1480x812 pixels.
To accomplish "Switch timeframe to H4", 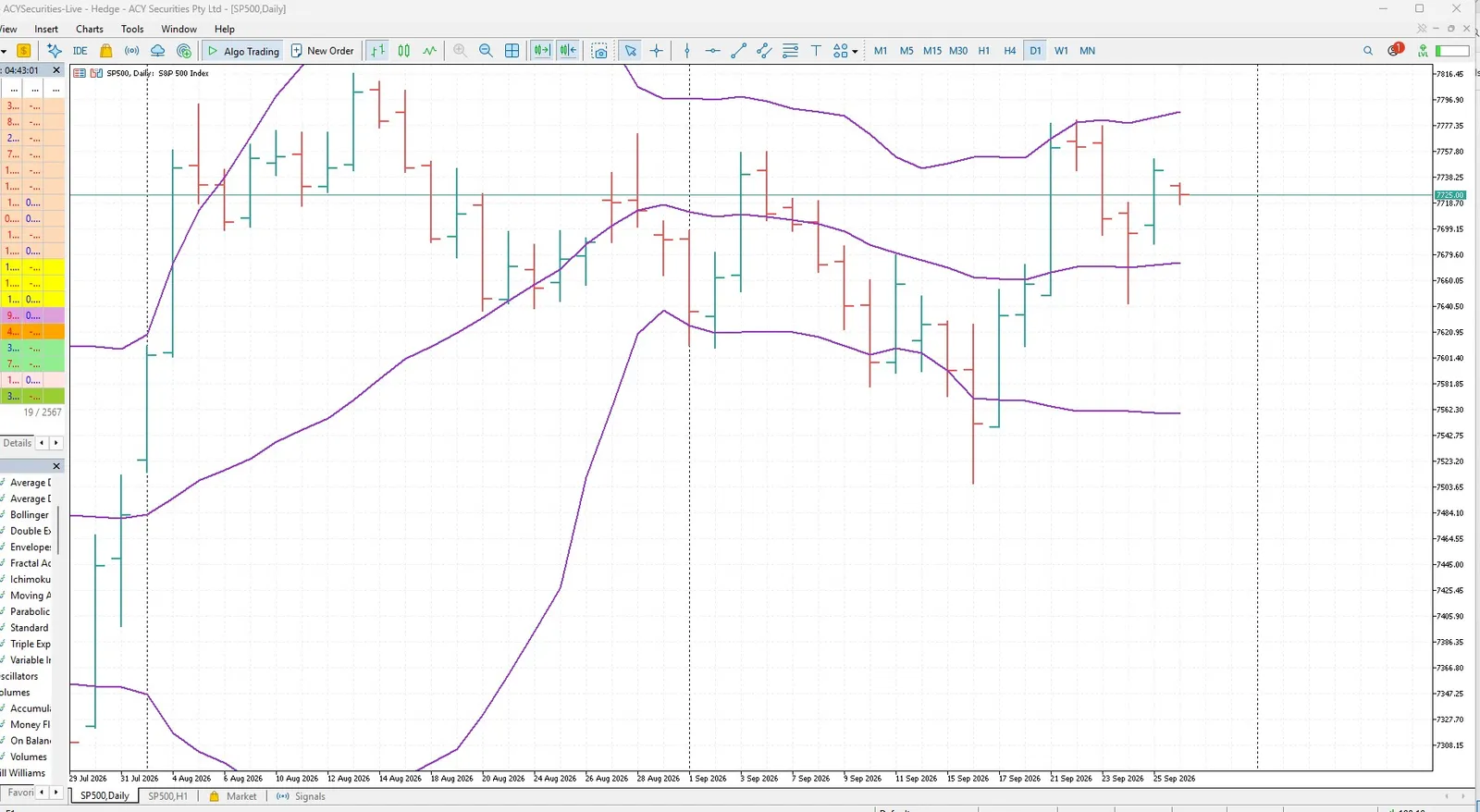I will click(1010, 51).
